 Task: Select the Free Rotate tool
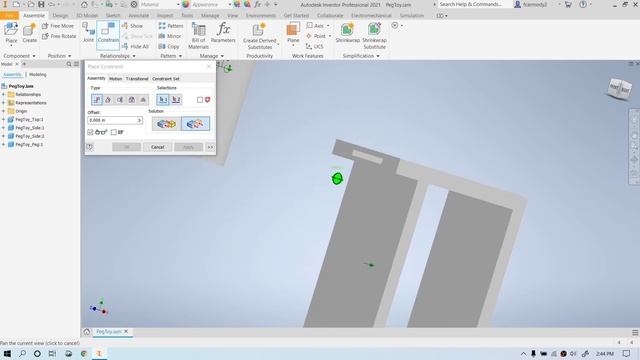59,36
